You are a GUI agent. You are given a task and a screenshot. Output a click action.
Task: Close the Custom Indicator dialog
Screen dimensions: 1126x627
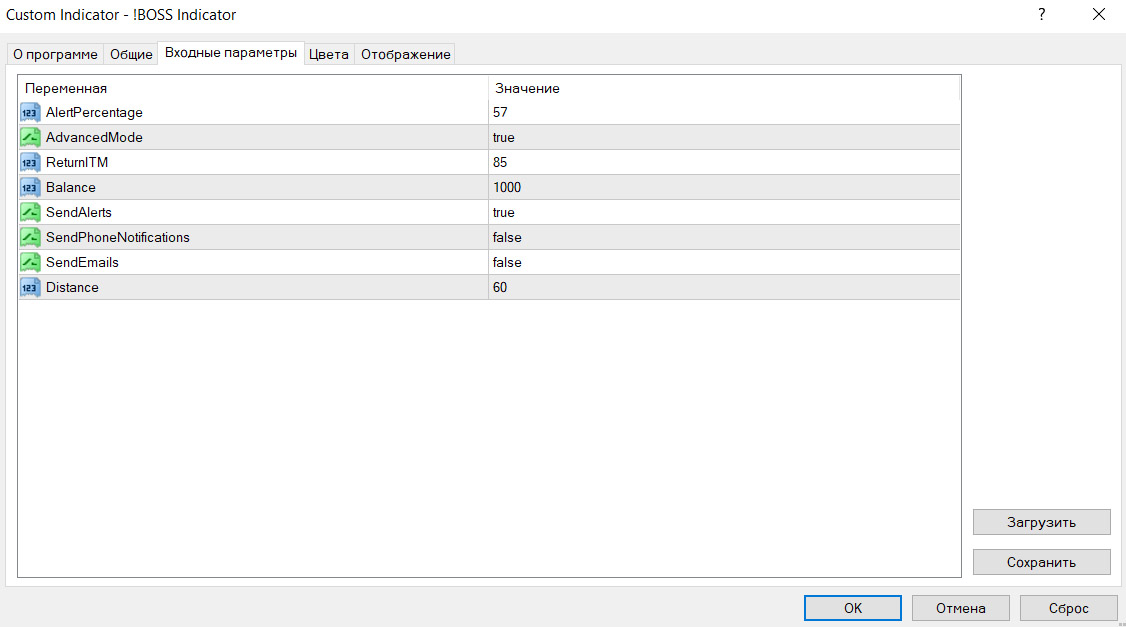pos(1099,14)
